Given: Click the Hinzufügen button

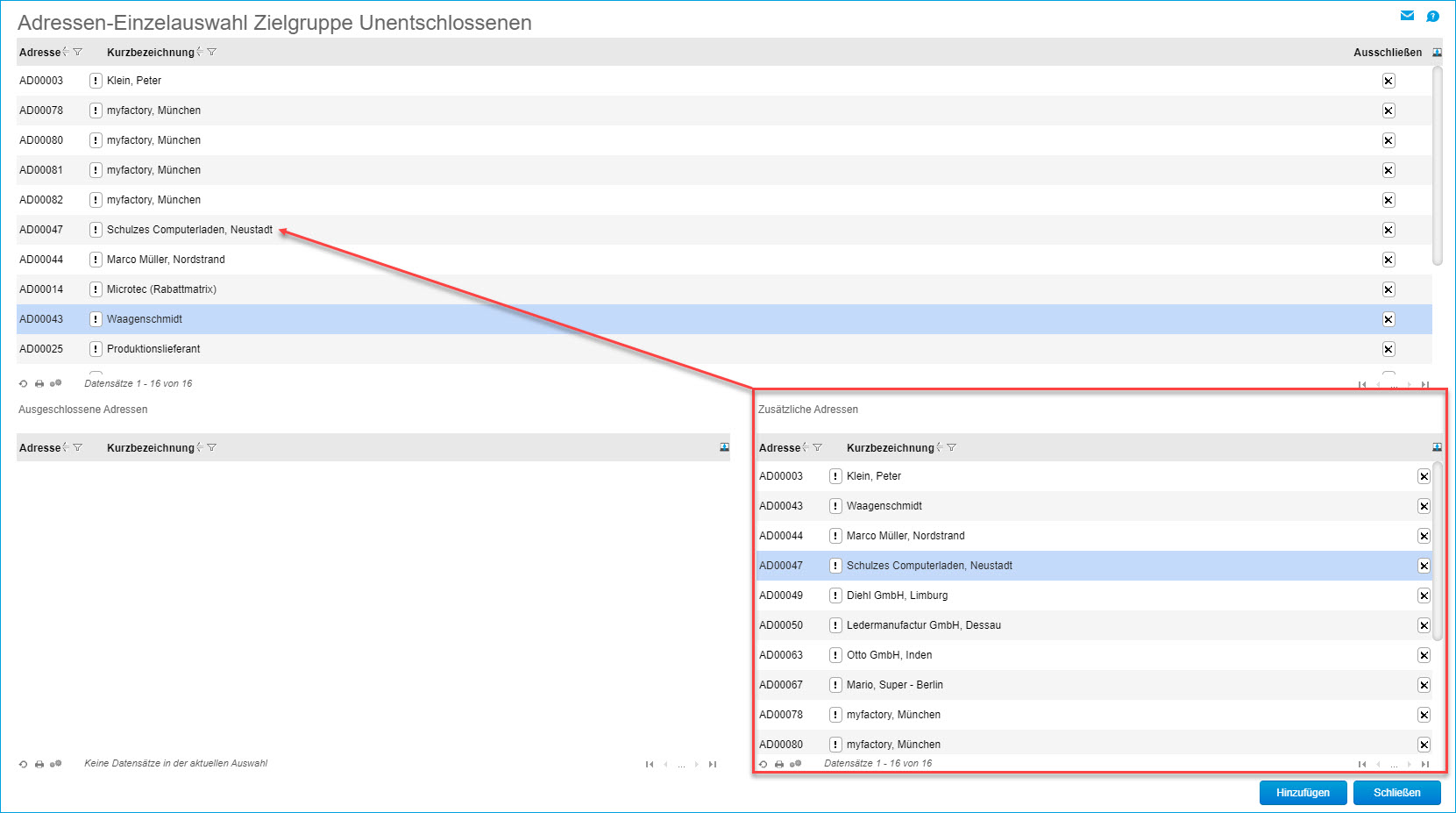Looking at the screenshot, I should 1303,793.
